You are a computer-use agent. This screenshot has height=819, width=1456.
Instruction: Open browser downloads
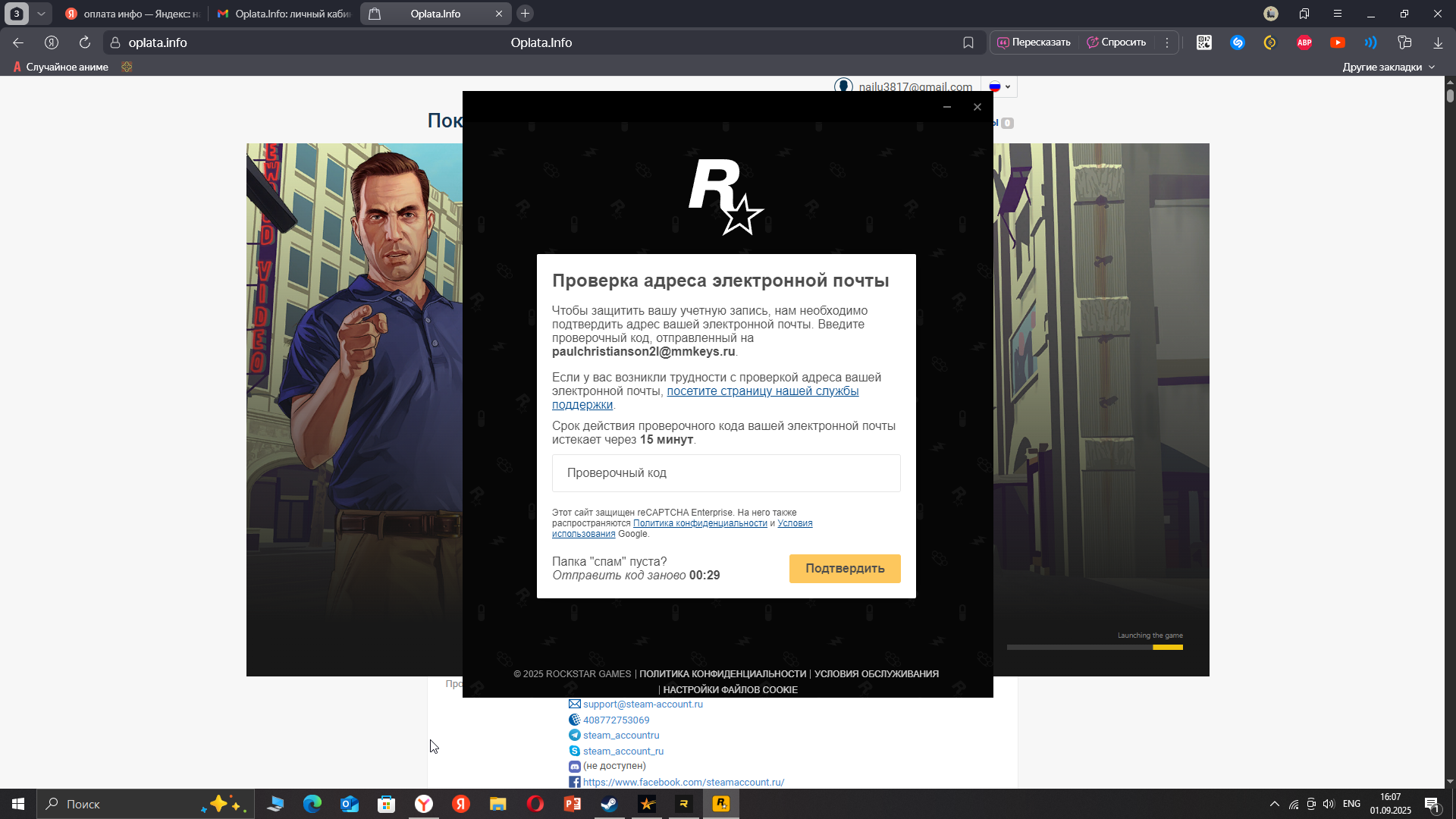[x=1438, y=42]
